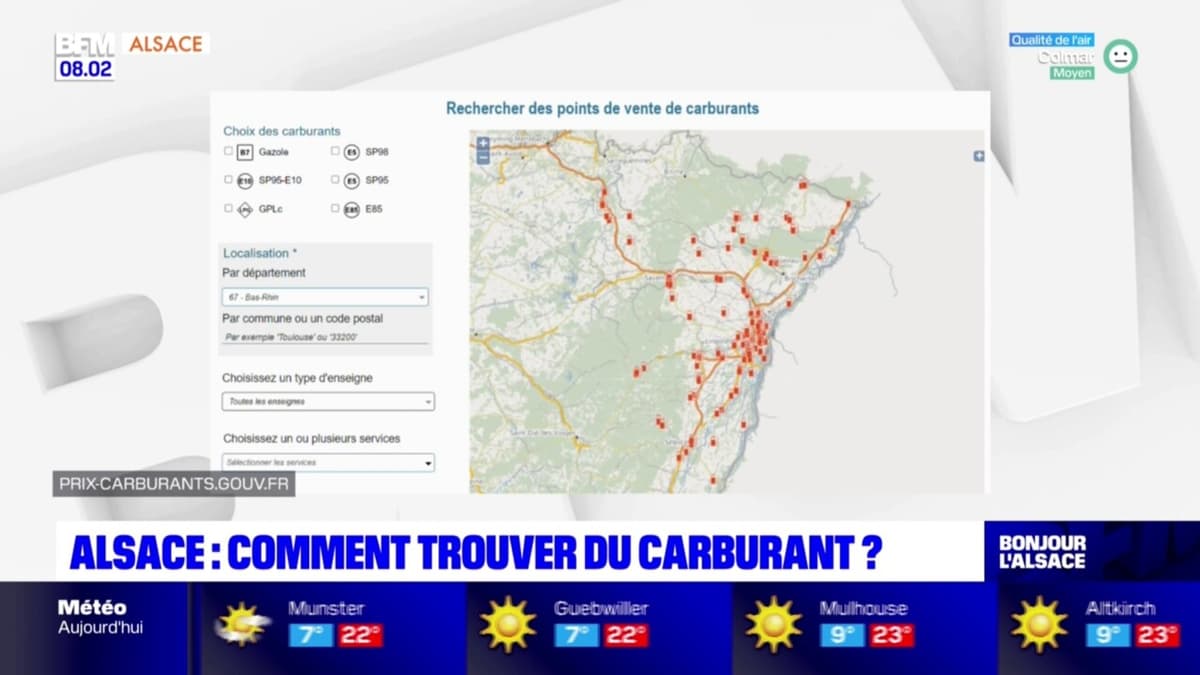Click the SP98 label
The image size is (1200, 675).
coord(377,152)
